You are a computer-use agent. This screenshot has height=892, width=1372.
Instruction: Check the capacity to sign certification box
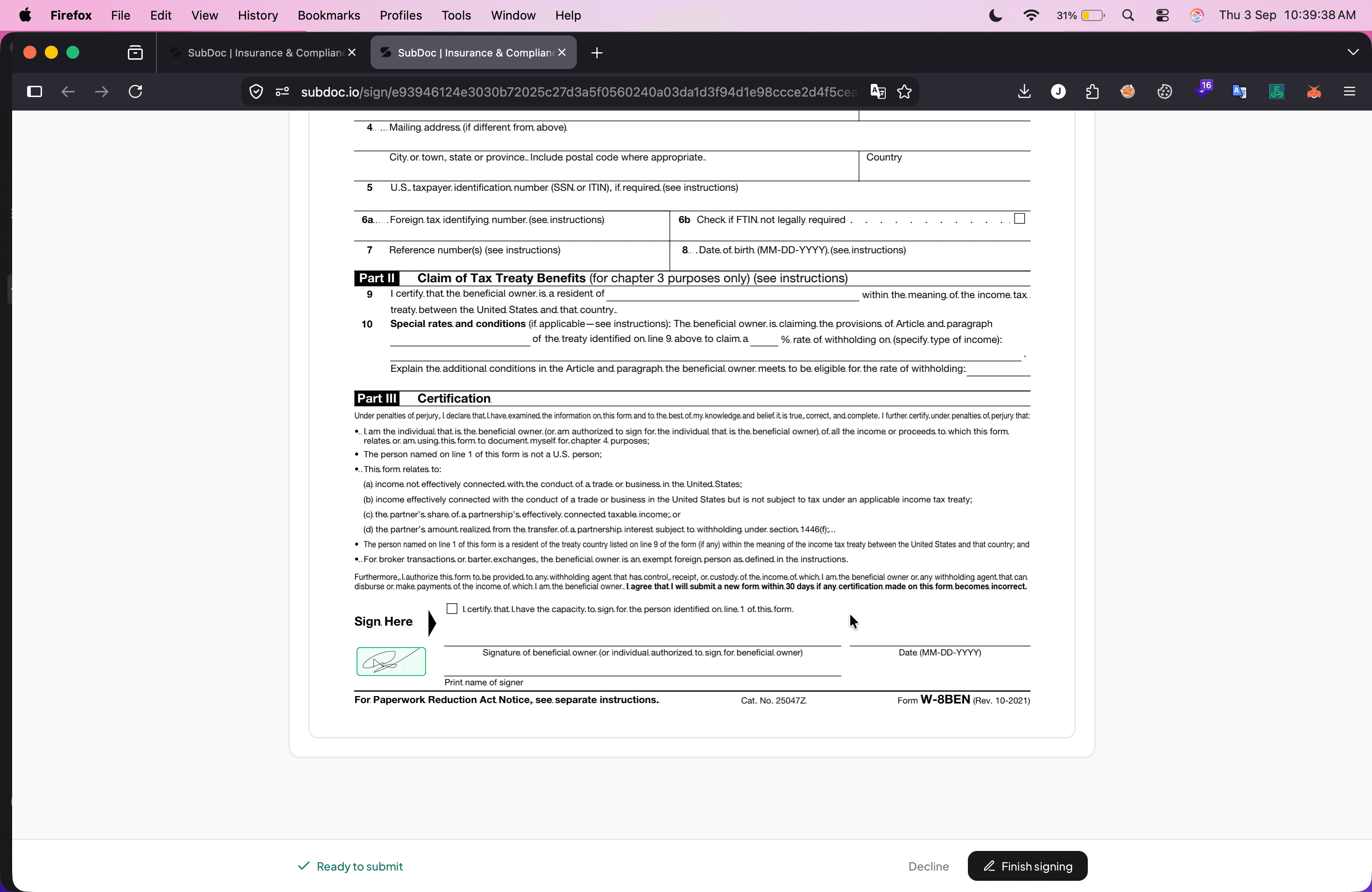(452, 608)
